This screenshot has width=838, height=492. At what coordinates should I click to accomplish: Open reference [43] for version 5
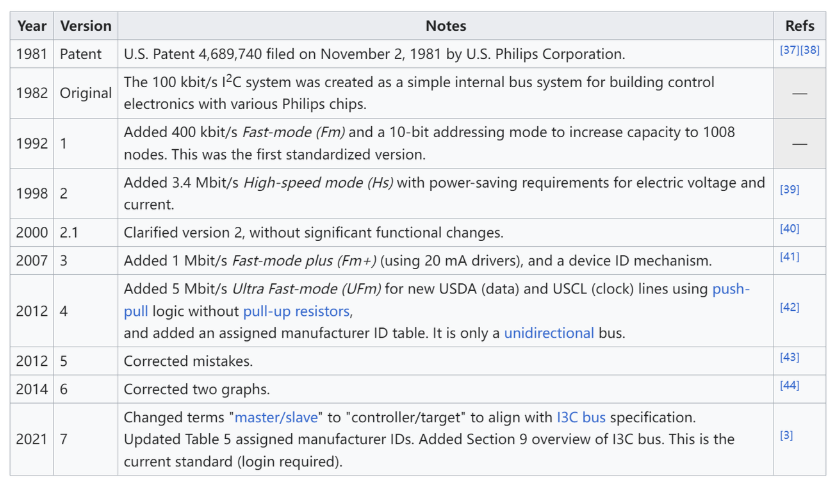(x=789, y=357)
